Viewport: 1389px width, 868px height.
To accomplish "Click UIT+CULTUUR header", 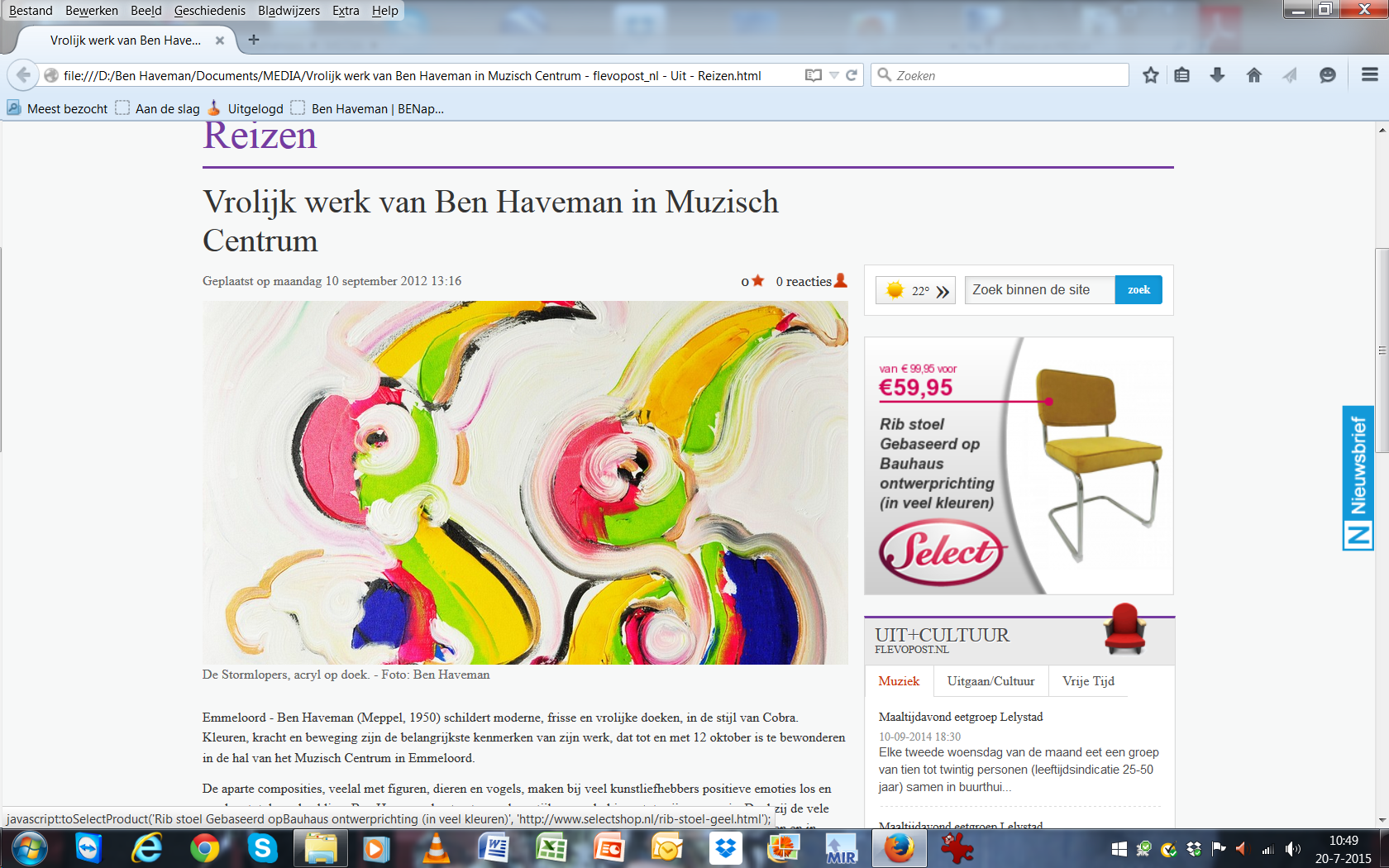I will pos(942,635).
